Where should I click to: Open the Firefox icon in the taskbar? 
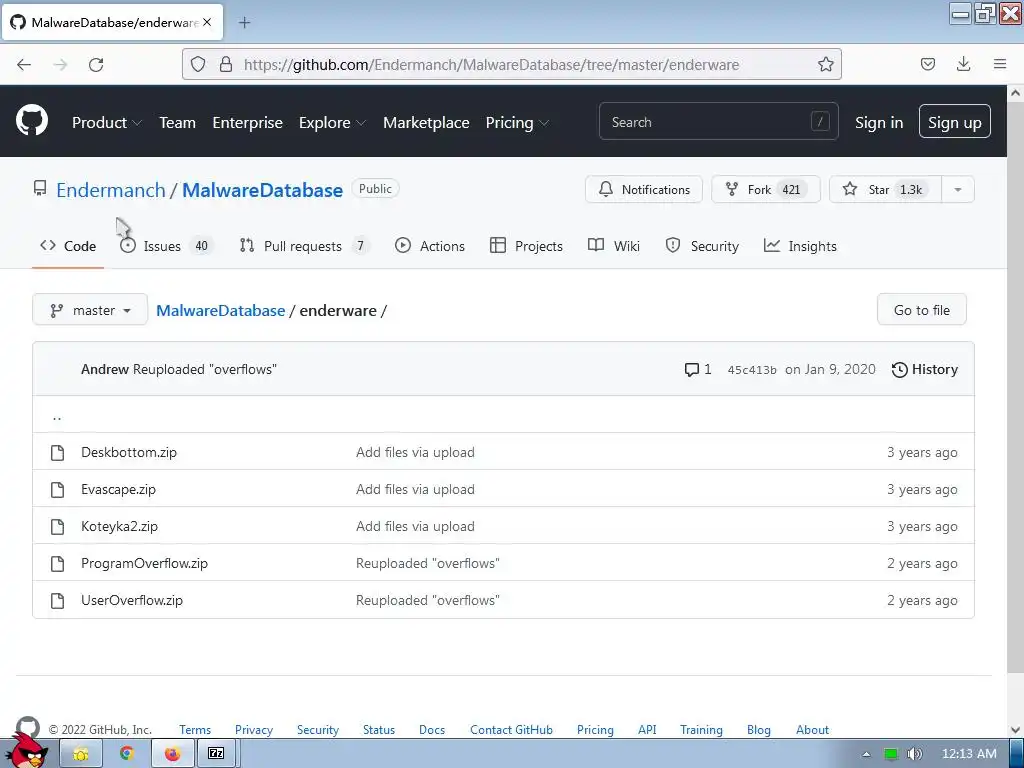[172, 754]
